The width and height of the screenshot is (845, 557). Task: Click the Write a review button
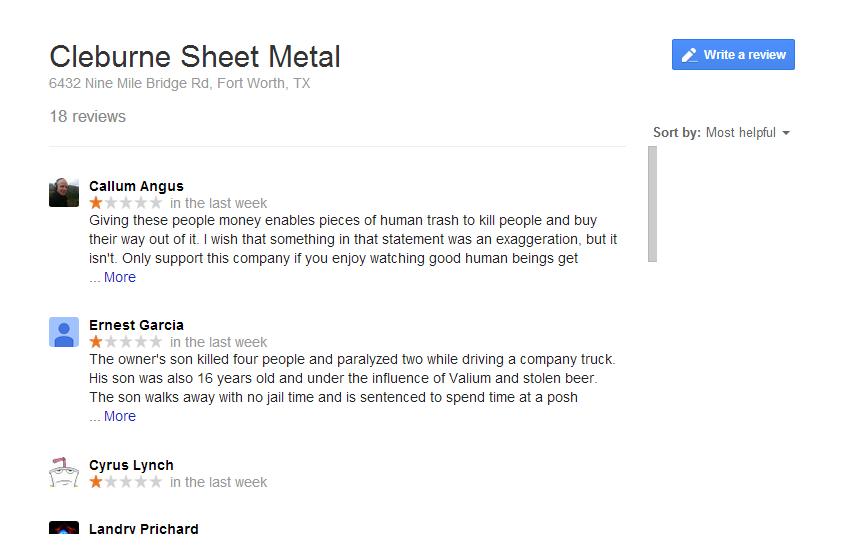coord(733,54)
